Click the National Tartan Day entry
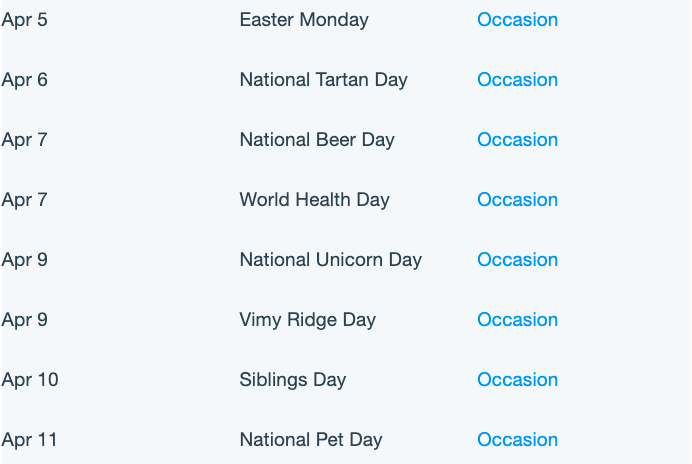Viewport: 692px width, 464px height. 323,80
